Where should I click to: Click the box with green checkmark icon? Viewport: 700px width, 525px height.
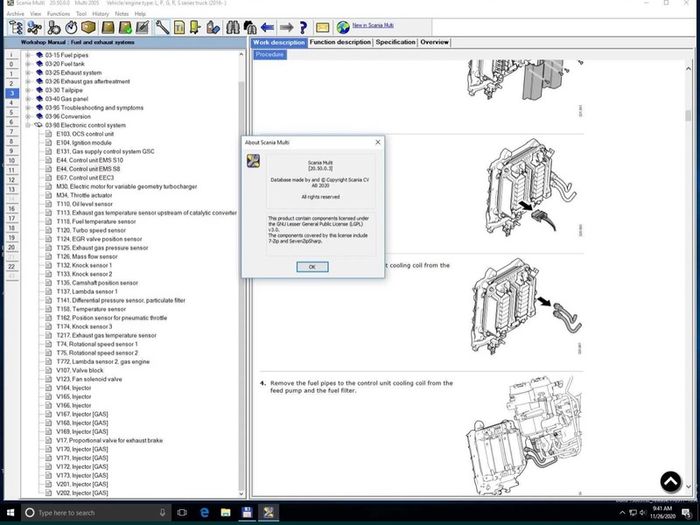click(x=125, y=28)
